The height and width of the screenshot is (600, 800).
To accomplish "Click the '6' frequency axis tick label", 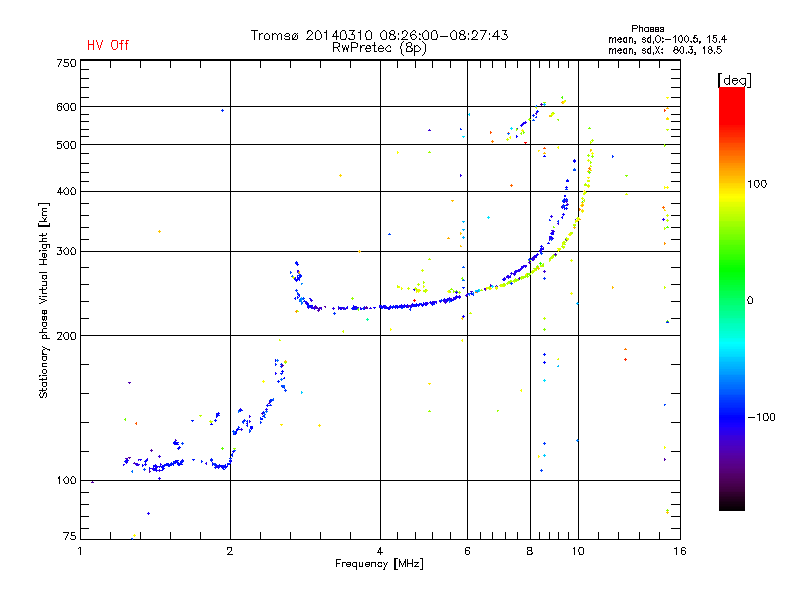I will pyautogui.click(x=467, y=551).
